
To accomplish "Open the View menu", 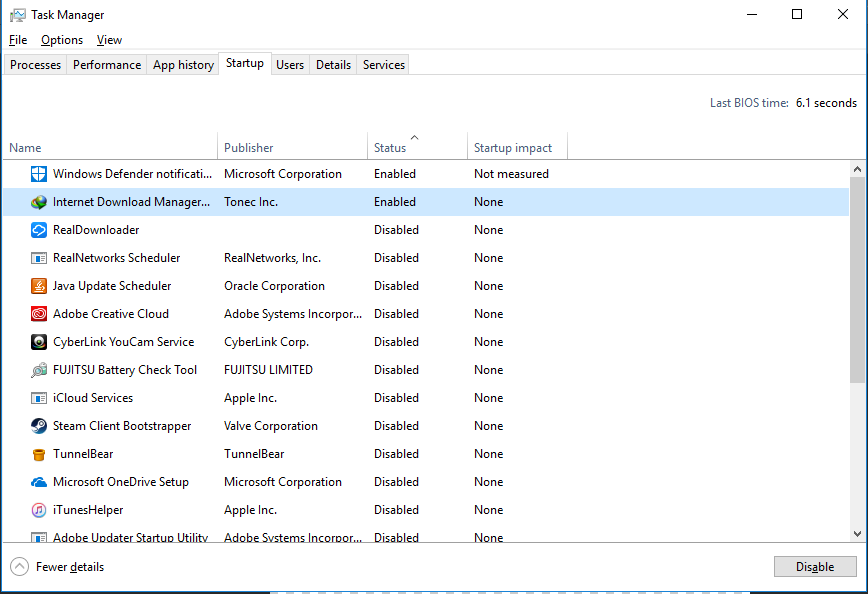I will (109, 40).
